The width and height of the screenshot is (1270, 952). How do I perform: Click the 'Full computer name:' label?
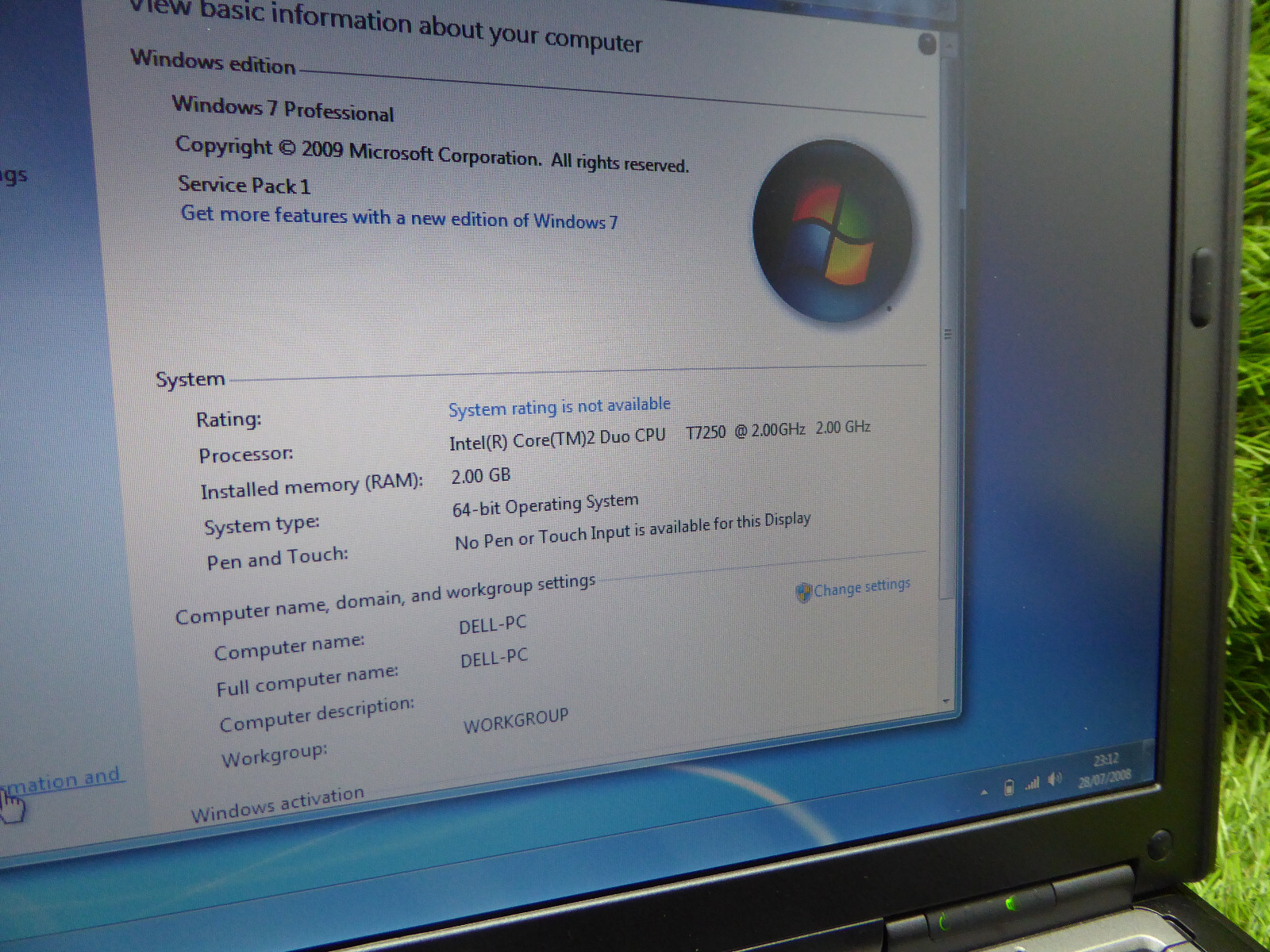pyautogui.click(x=307, y=681)
